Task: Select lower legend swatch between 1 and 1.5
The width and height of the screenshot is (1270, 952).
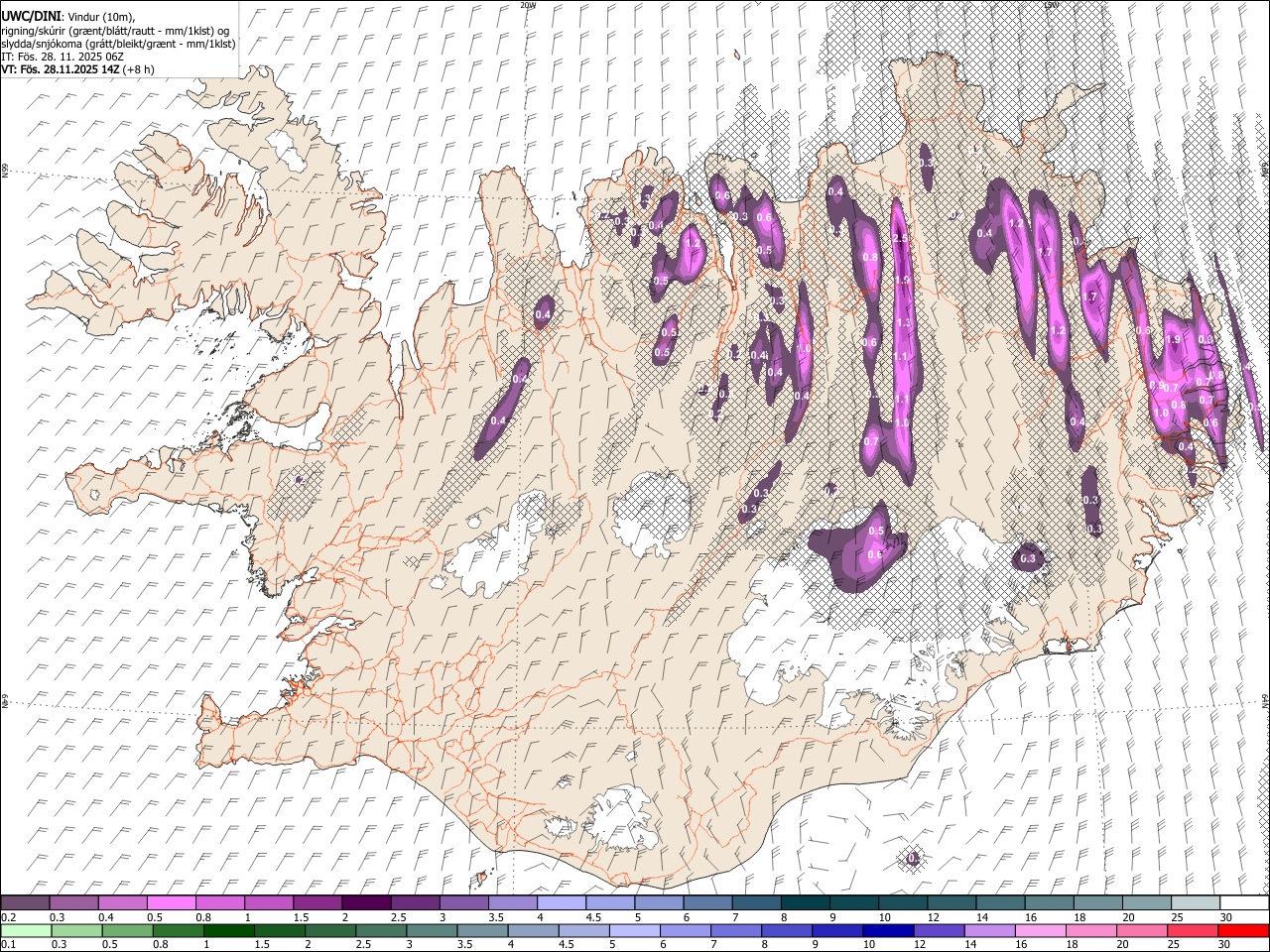Action: (228, 931)
